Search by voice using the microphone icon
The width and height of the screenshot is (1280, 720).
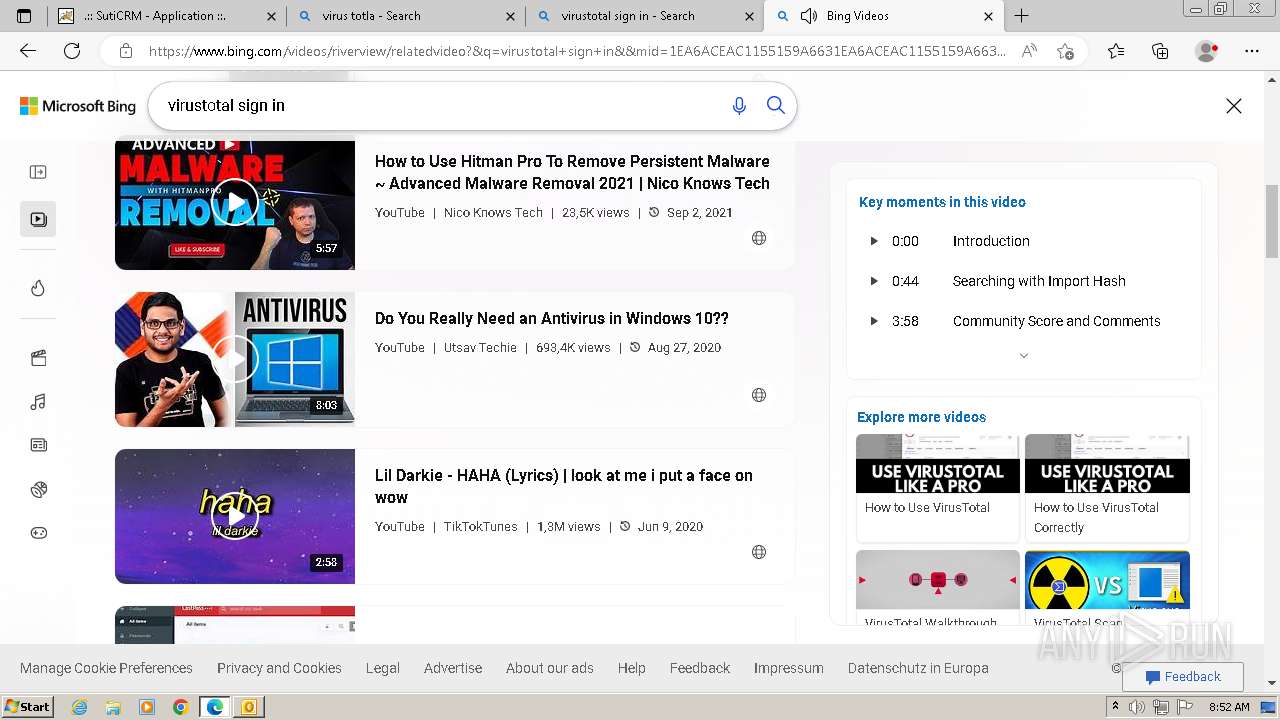pos(739,106)
